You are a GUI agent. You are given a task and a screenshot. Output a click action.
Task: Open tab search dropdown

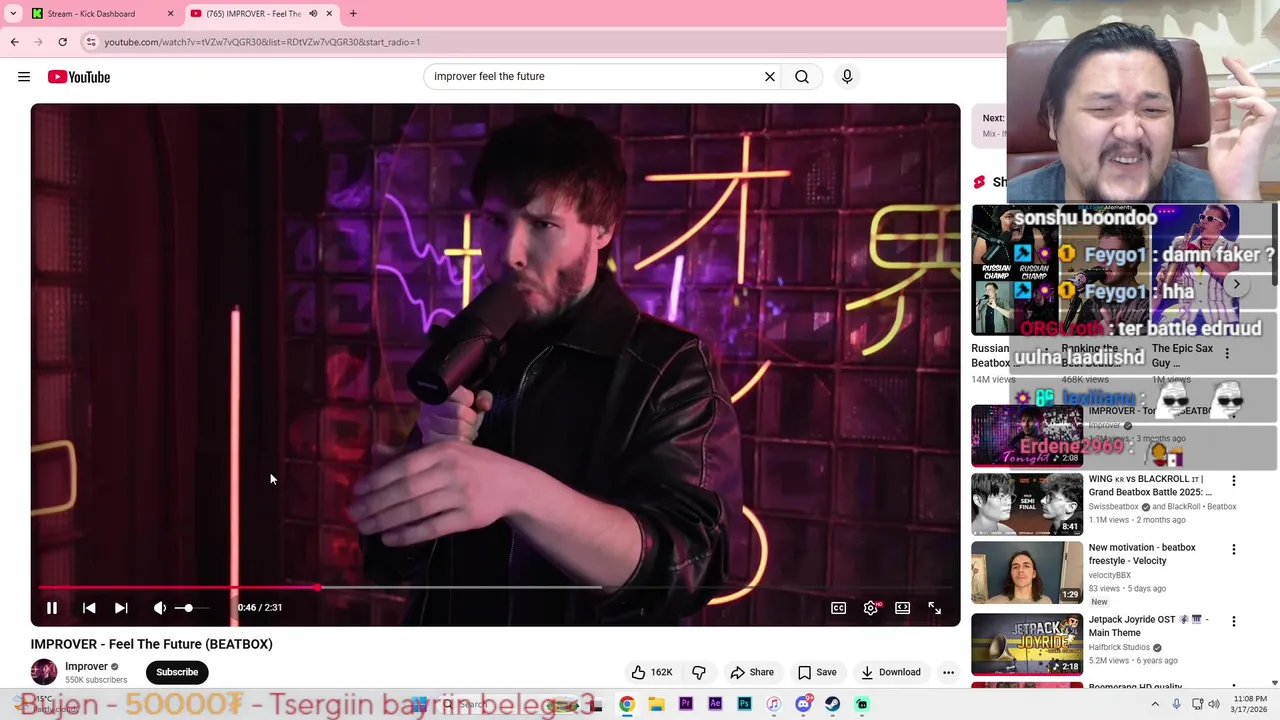click(x=13, y=14)
